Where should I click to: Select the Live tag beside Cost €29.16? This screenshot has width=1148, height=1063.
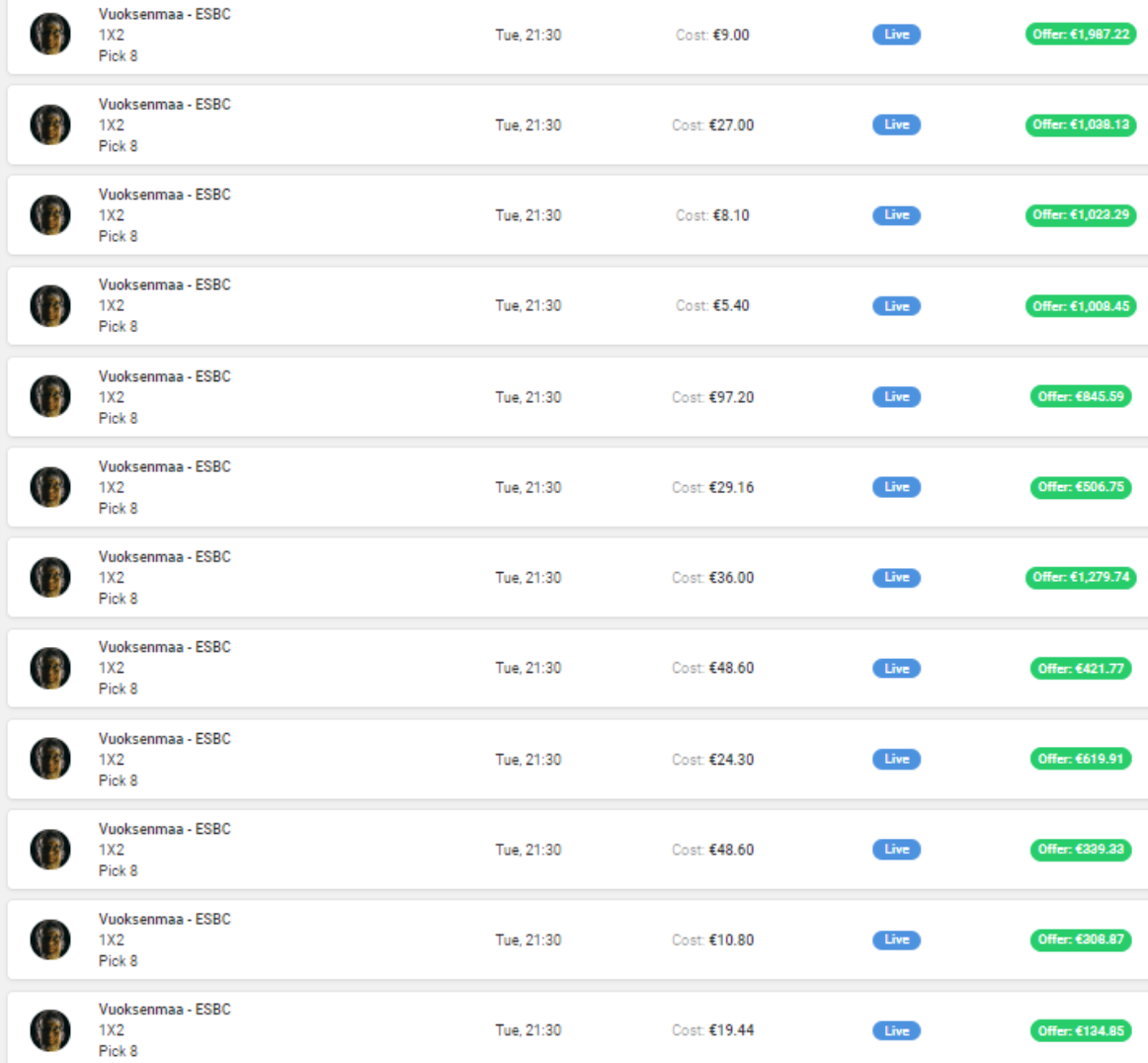point(896,487)
